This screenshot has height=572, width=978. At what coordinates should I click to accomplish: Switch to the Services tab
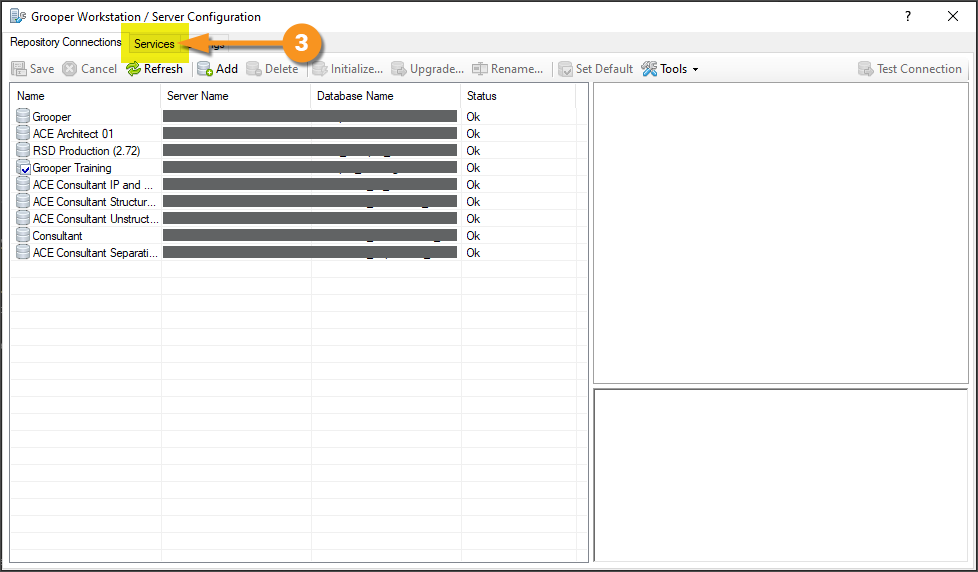pos(154,44)
